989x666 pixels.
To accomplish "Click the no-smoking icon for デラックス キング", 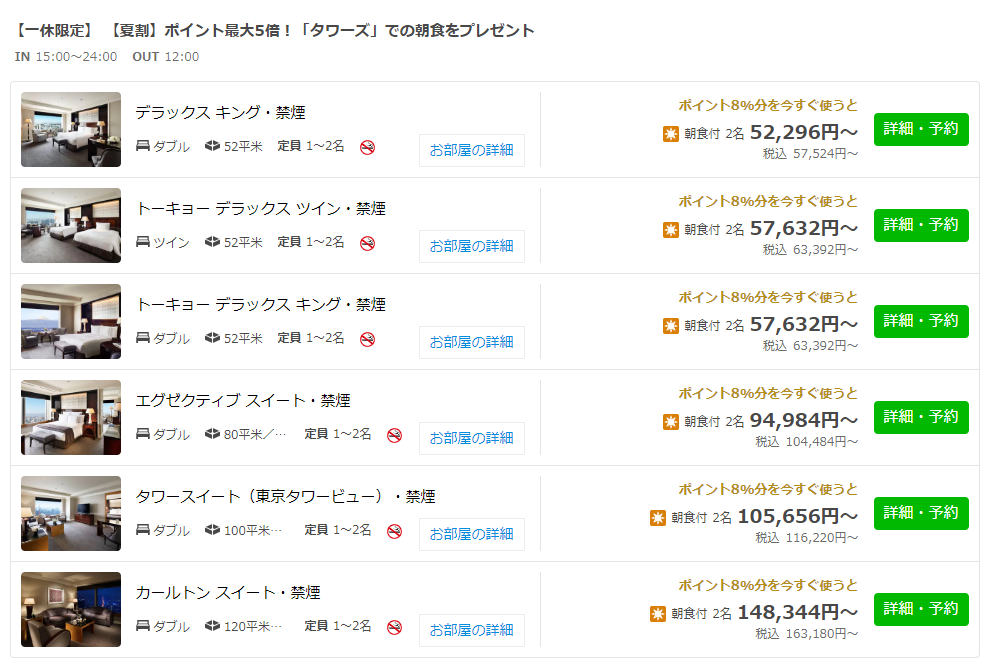I will tap(367, 148).
